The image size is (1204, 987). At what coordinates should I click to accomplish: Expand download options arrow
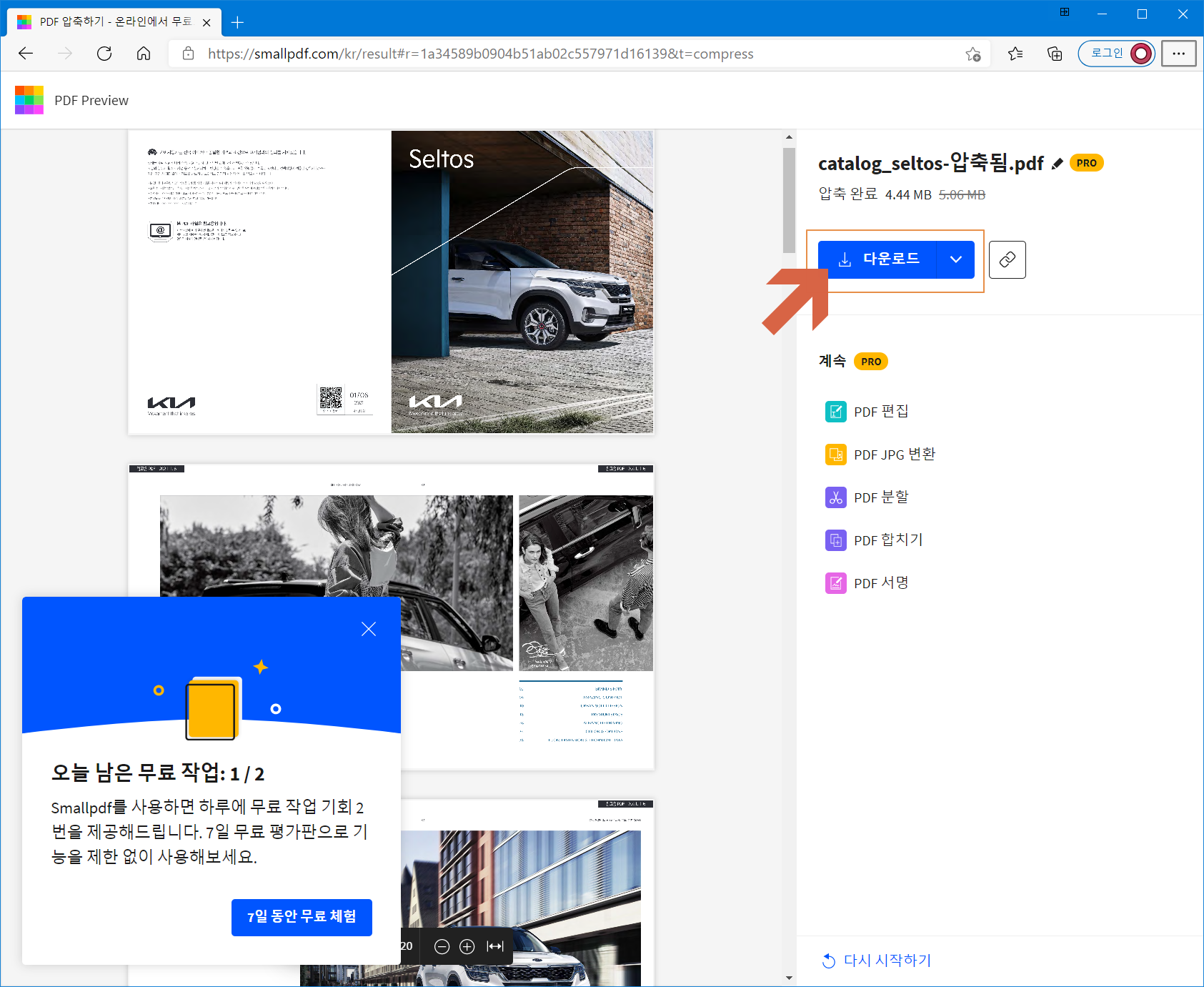956,259
